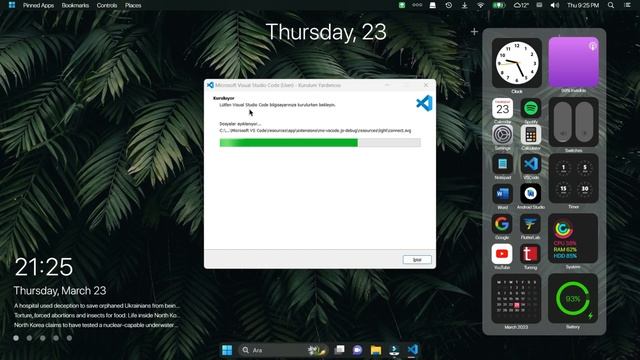Open the Places menu
Viewport: 640px width, 360px height.
tap(133, 5)
